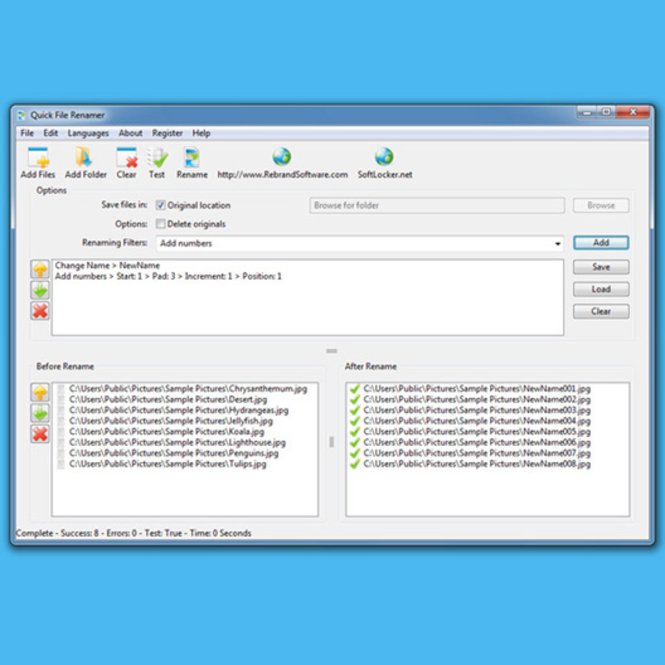Click the Save filters button
This screenshot has width=665, height=665.
tap(601, 267)
